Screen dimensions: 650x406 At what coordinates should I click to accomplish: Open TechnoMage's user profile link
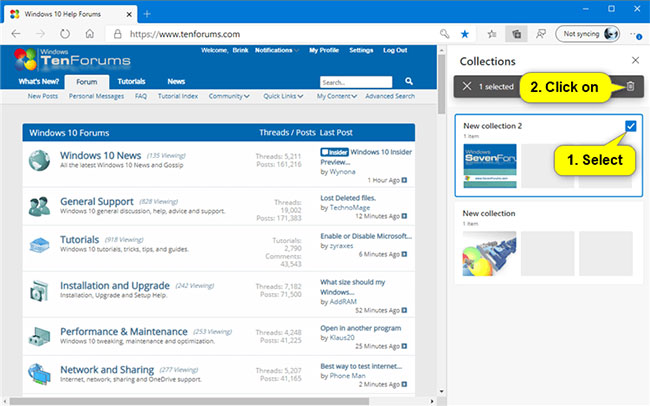pos(349,208)
